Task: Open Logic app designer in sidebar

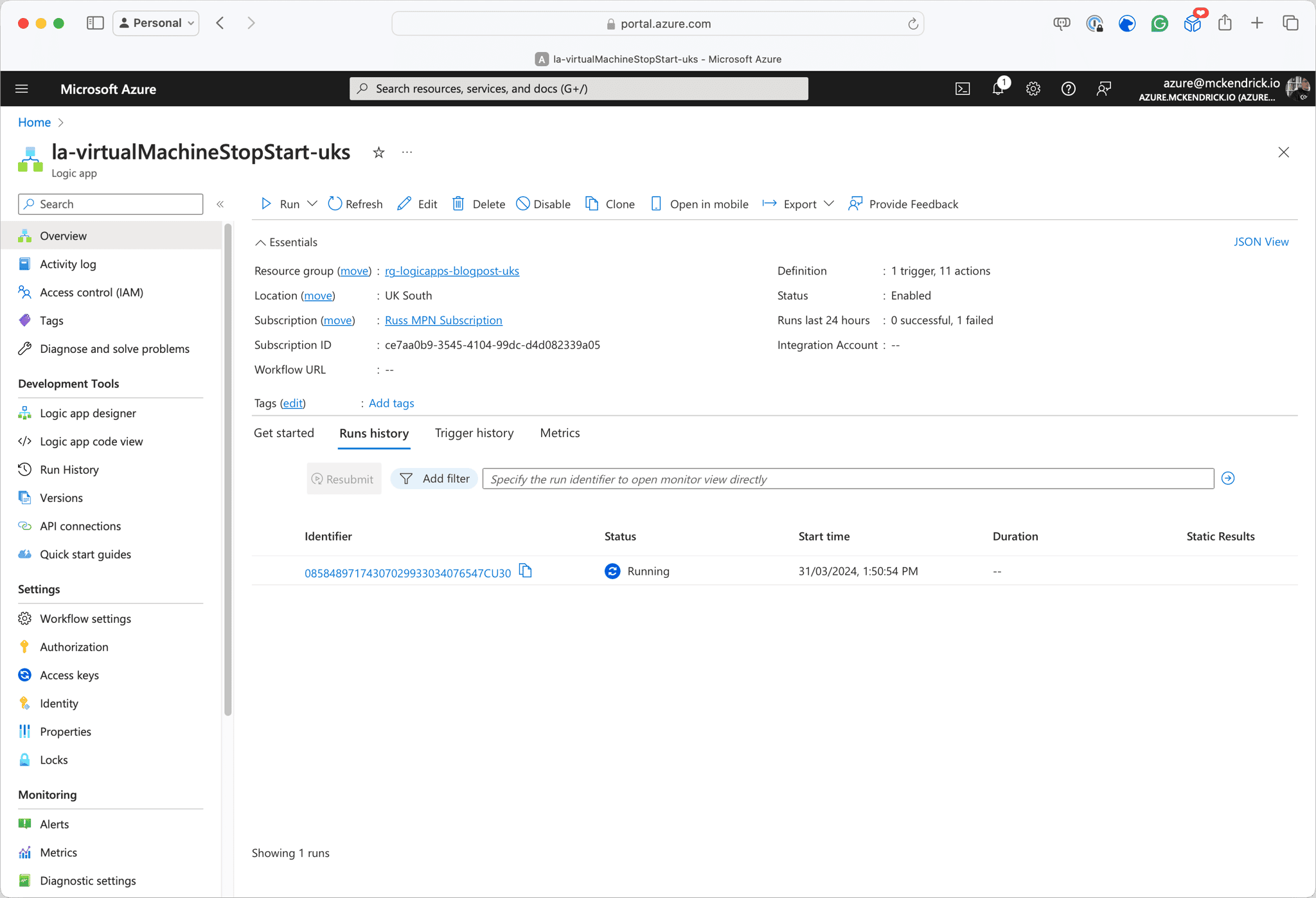Action: point(87,413)
